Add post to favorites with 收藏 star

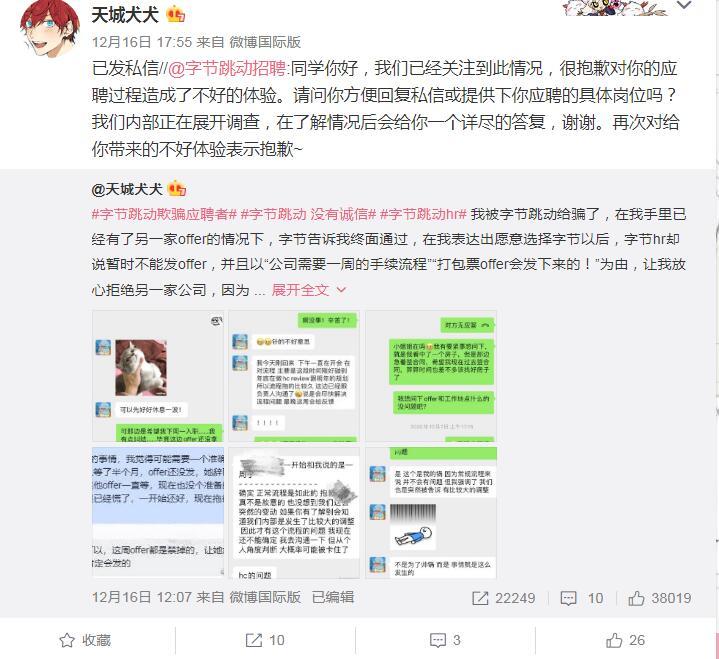[x=85, y=640]
